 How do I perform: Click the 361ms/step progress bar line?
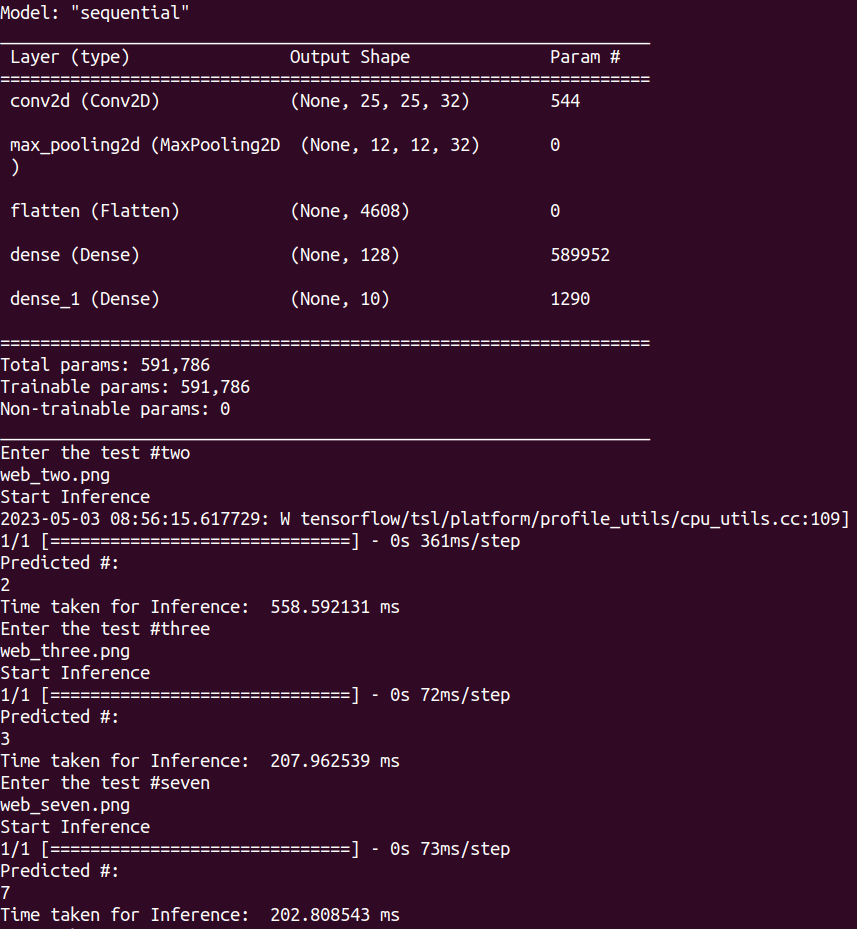tap(260, 541)
